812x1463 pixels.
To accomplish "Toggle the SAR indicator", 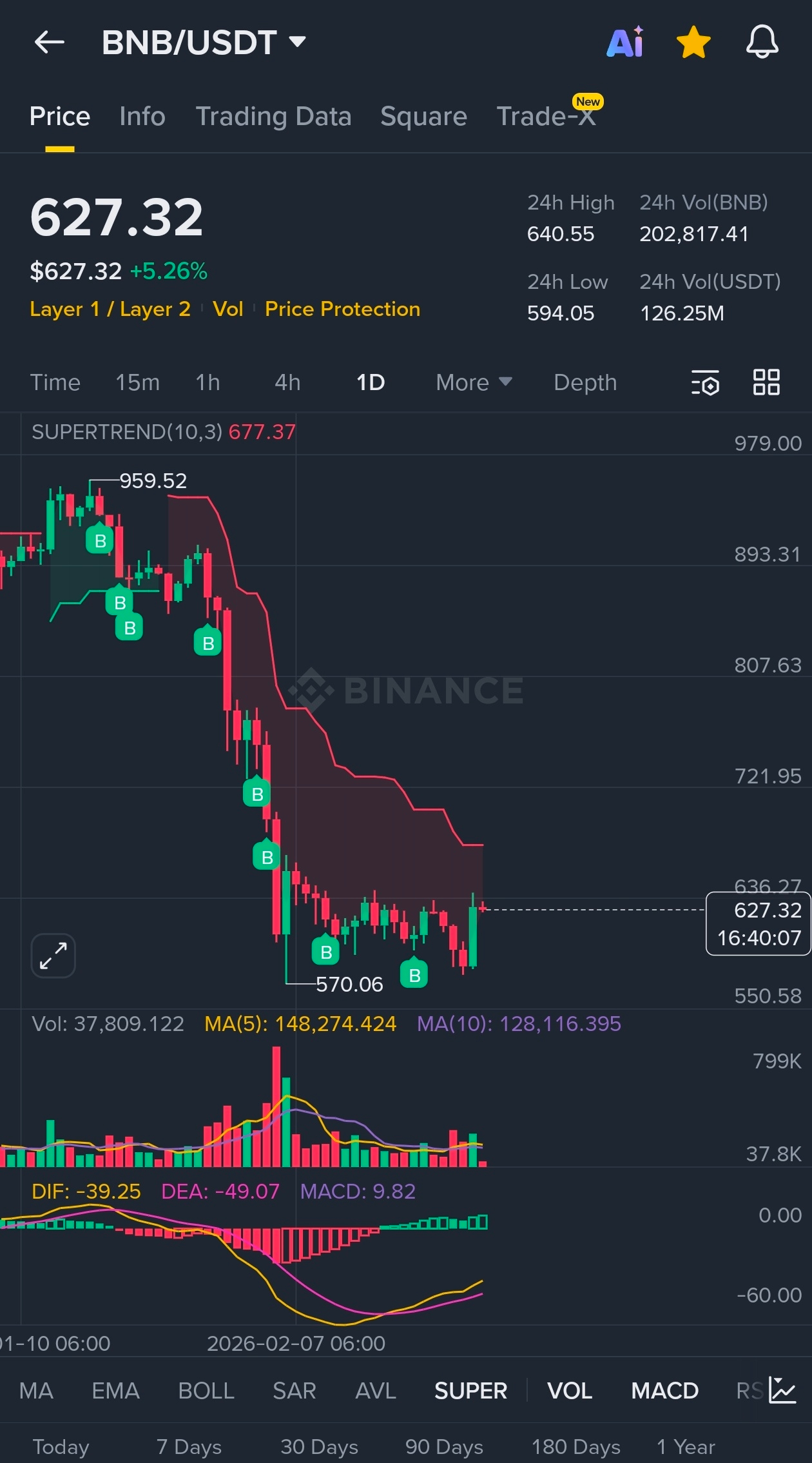I will point(295,1391).
